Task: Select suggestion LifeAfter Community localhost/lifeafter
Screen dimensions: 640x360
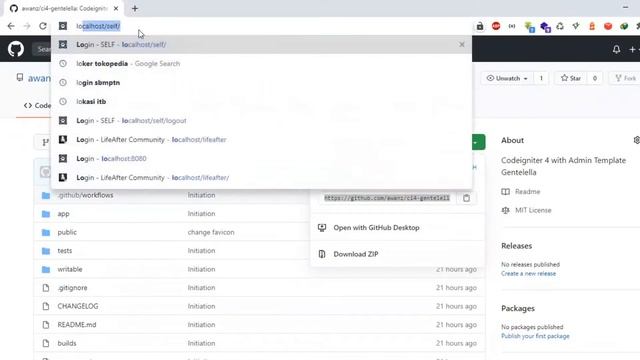Action: point(261,140)
